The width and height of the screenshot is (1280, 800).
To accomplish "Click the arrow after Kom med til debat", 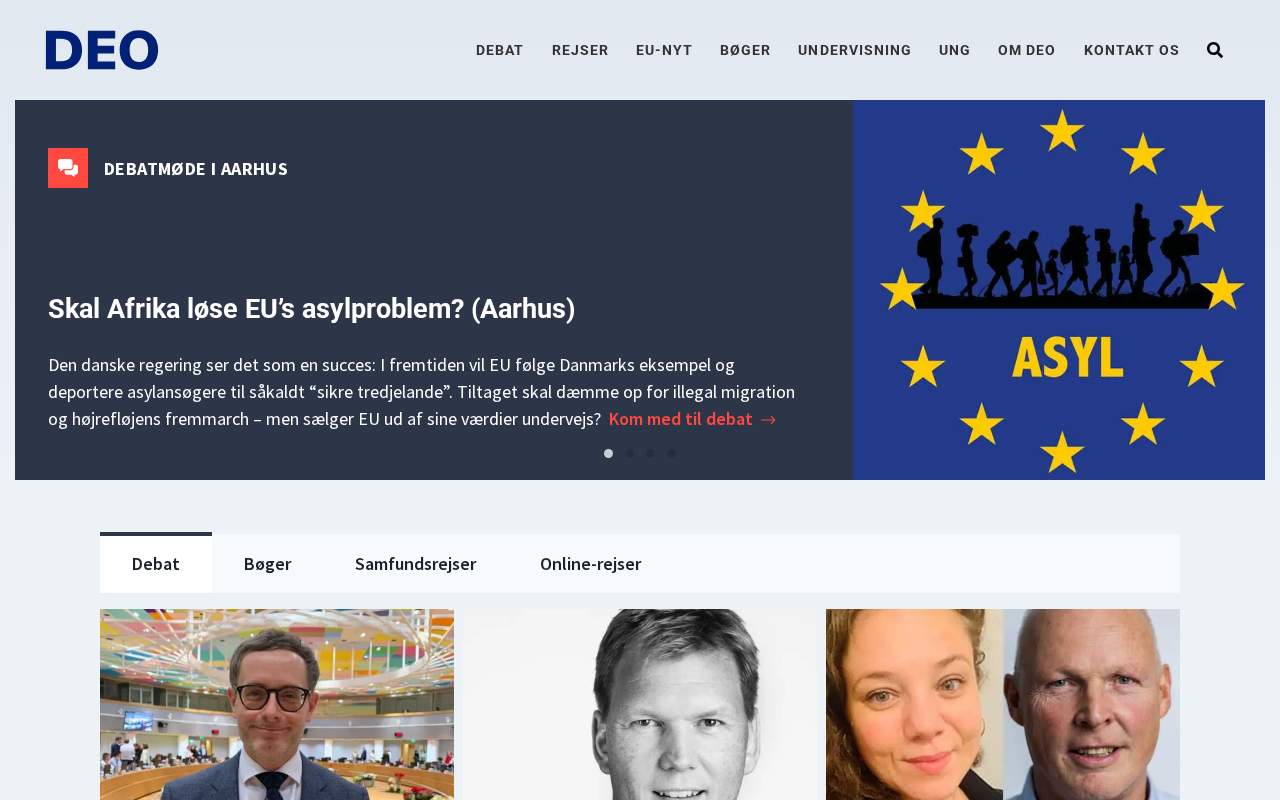I will (769, 420).
